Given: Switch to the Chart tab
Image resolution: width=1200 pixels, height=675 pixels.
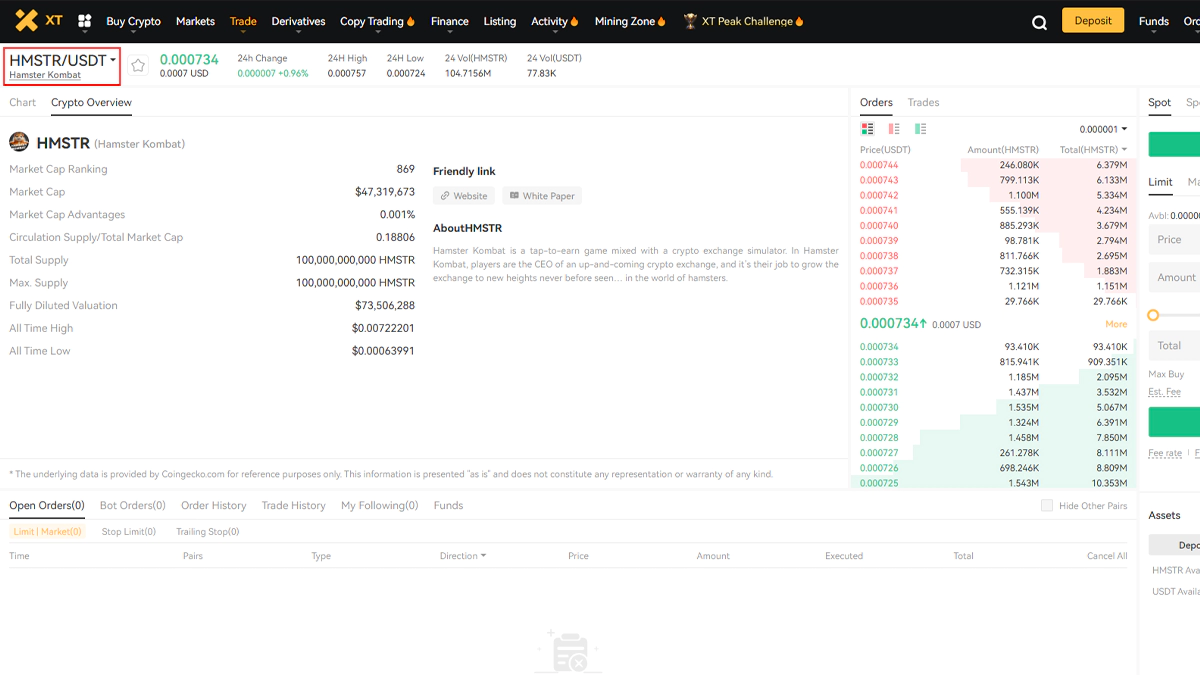Looking at the screenshot, I should [x=22, y=103].
